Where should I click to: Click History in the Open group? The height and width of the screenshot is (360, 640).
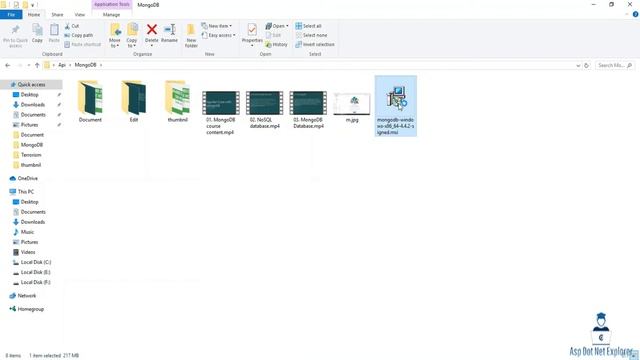point(276,44)
